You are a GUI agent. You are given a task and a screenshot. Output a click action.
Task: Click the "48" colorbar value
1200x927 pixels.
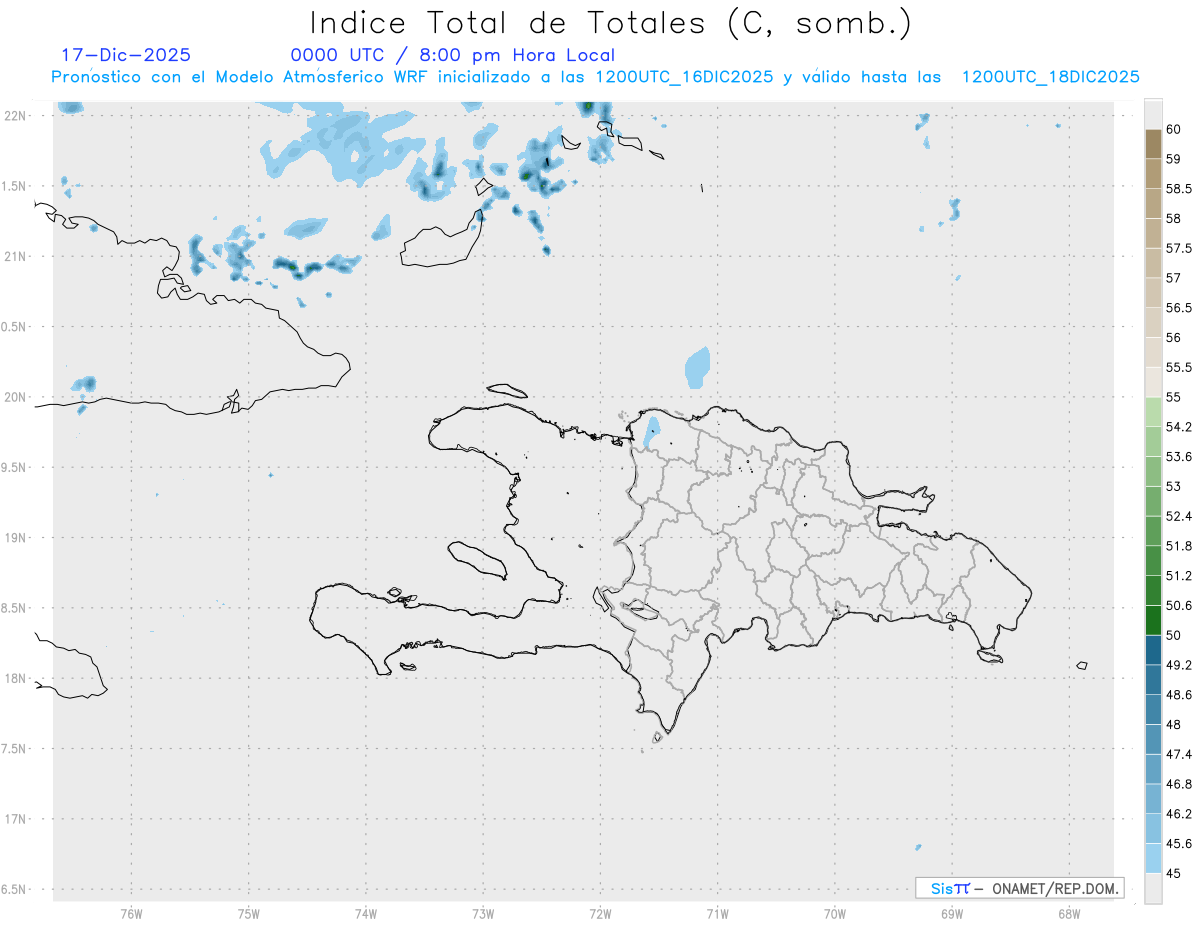point(1173,725)
